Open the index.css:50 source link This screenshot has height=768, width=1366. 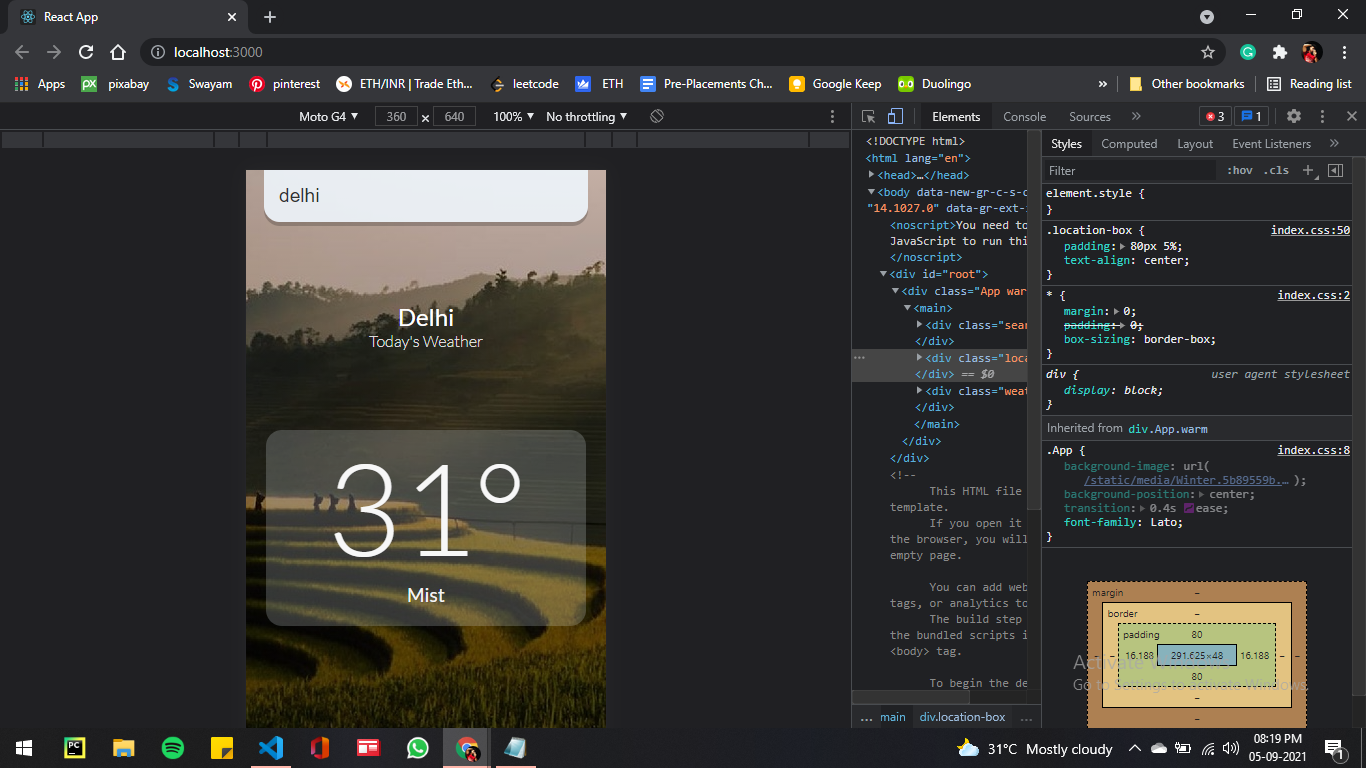coord(1310,230)
